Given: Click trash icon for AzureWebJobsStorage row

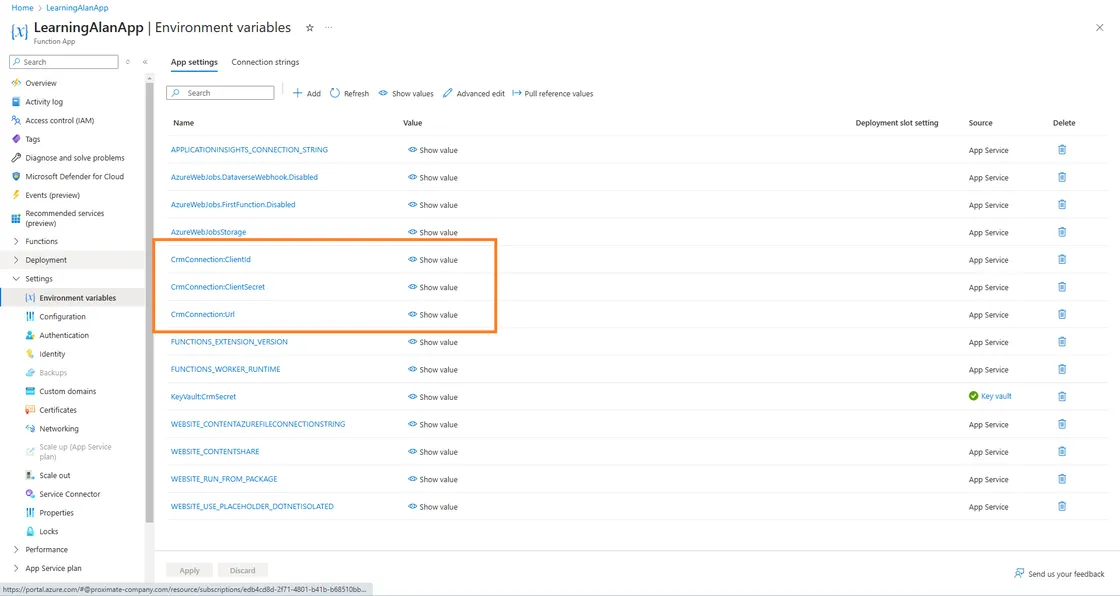Looking at the screenshot, I should (x=1061, y=232).
